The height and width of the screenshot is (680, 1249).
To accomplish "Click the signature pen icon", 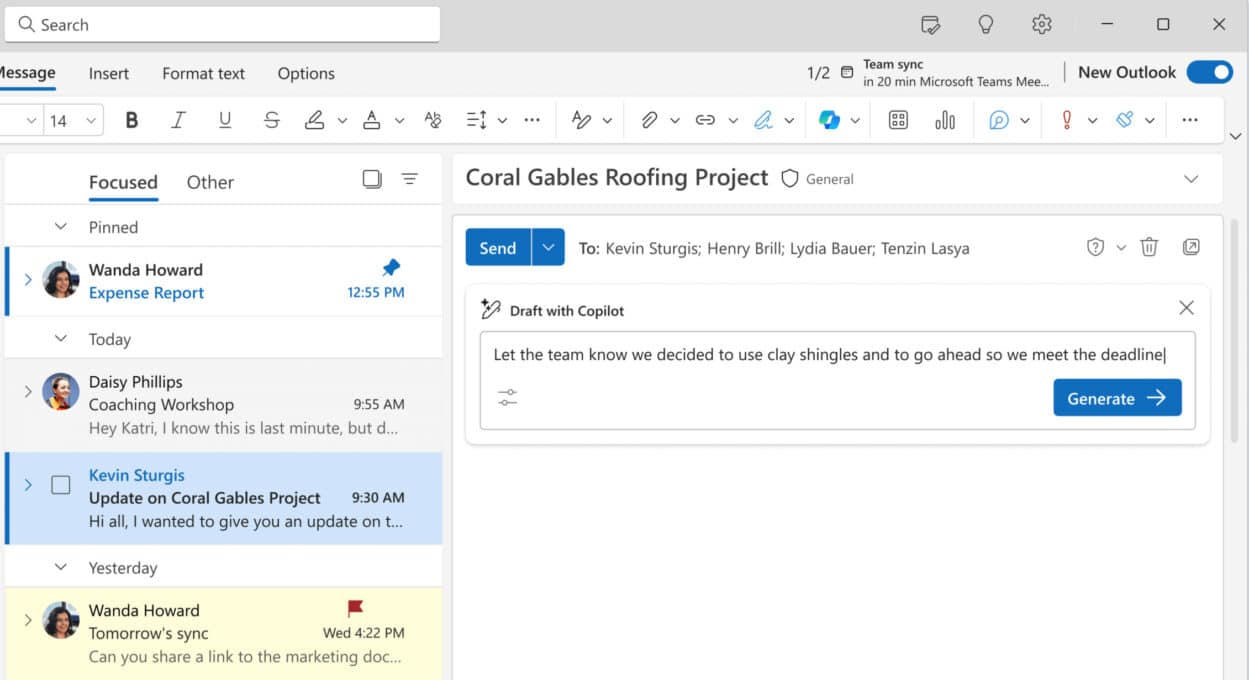I will pyautogui.click(x=763, y=120).
